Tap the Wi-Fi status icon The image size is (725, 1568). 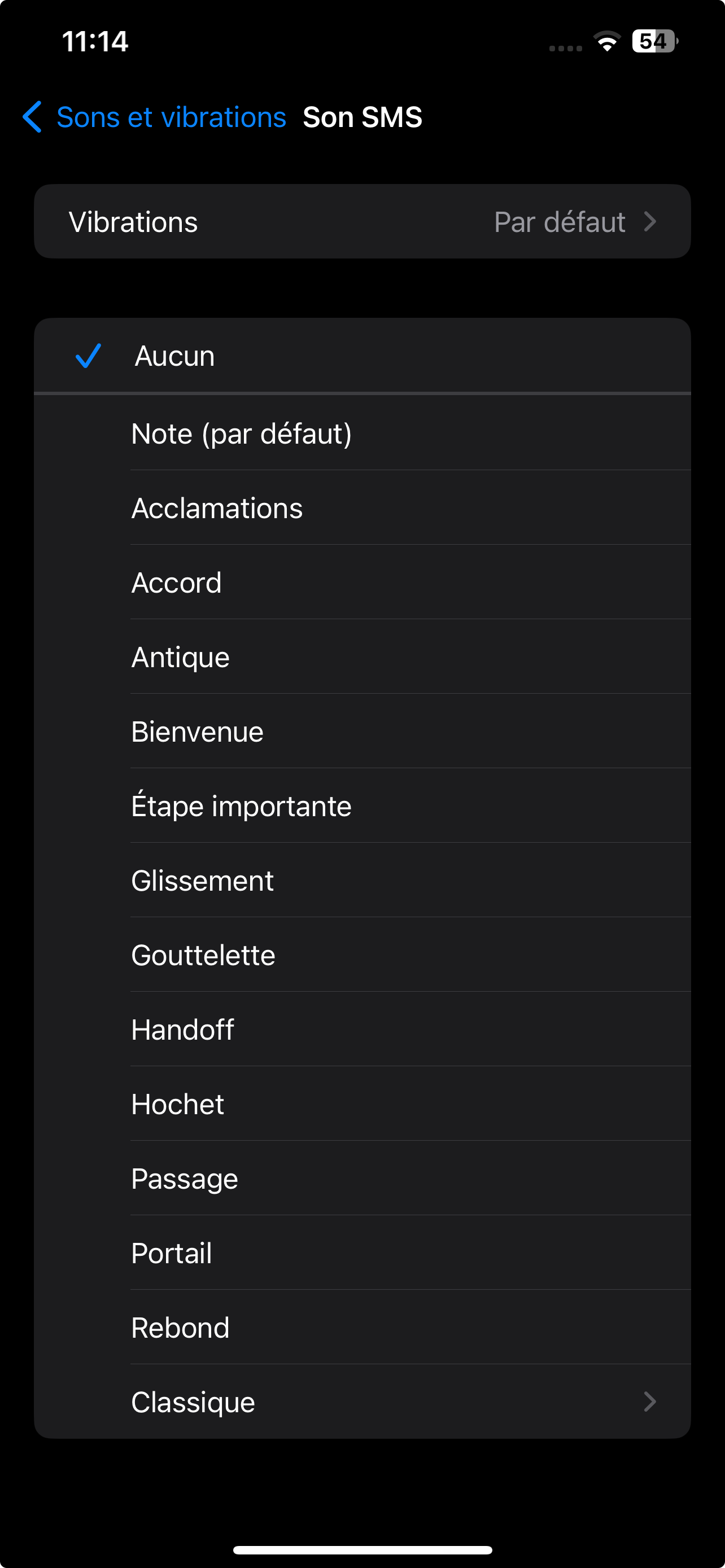(606, 41)
